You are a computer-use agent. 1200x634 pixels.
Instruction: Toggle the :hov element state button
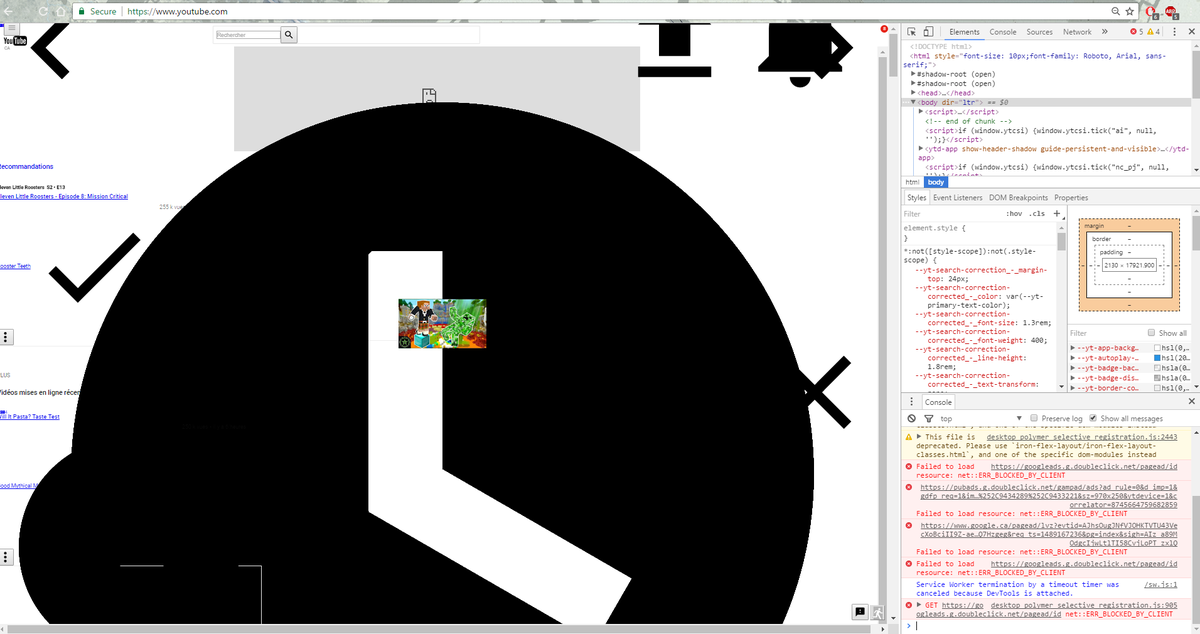[x=1015, y=214]
